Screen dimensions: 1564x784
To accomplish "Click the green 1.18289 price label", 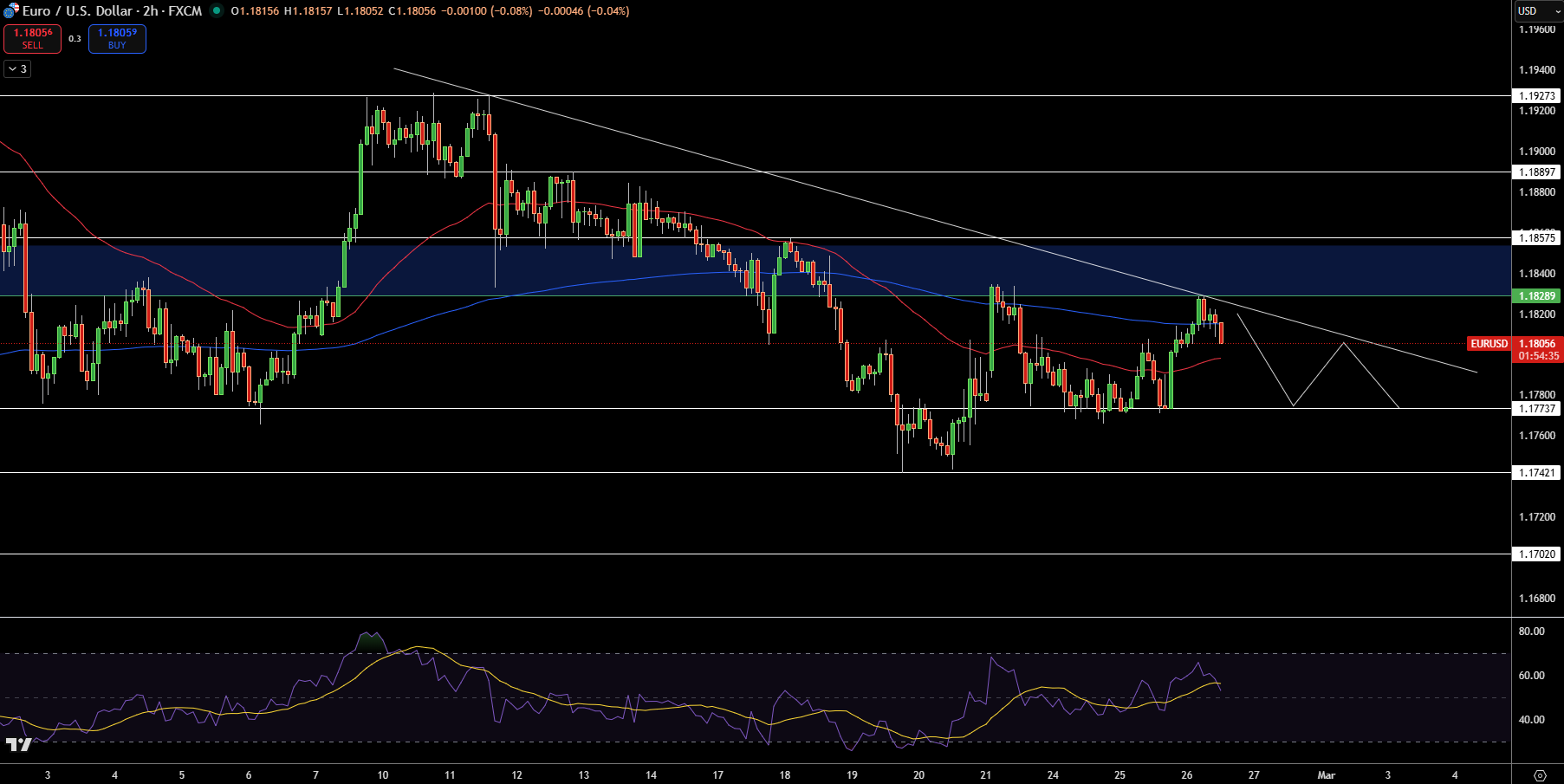I will [x=1537, y=295].
